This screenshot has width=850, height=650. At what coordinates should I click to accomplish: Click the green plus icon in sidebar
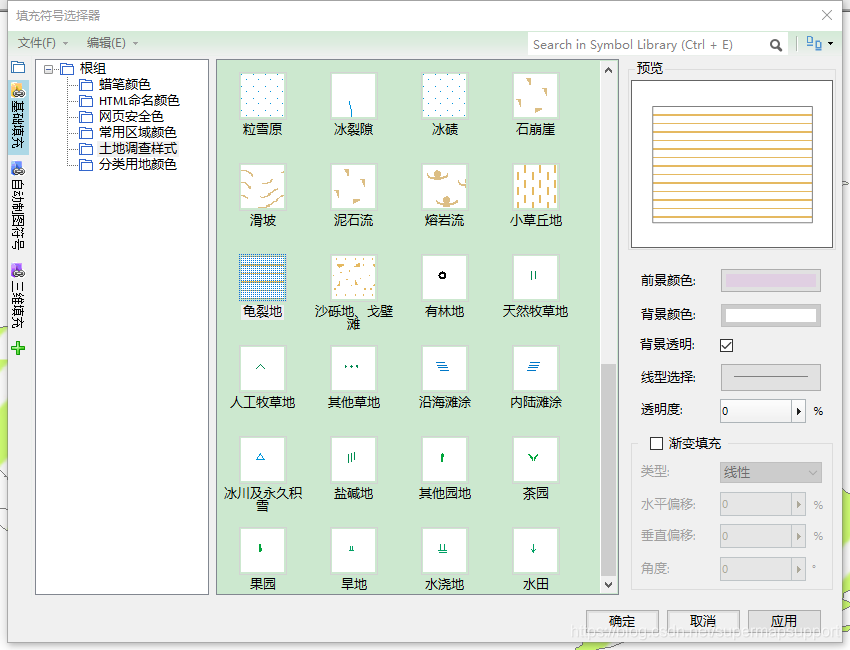[x=19, y=349]
